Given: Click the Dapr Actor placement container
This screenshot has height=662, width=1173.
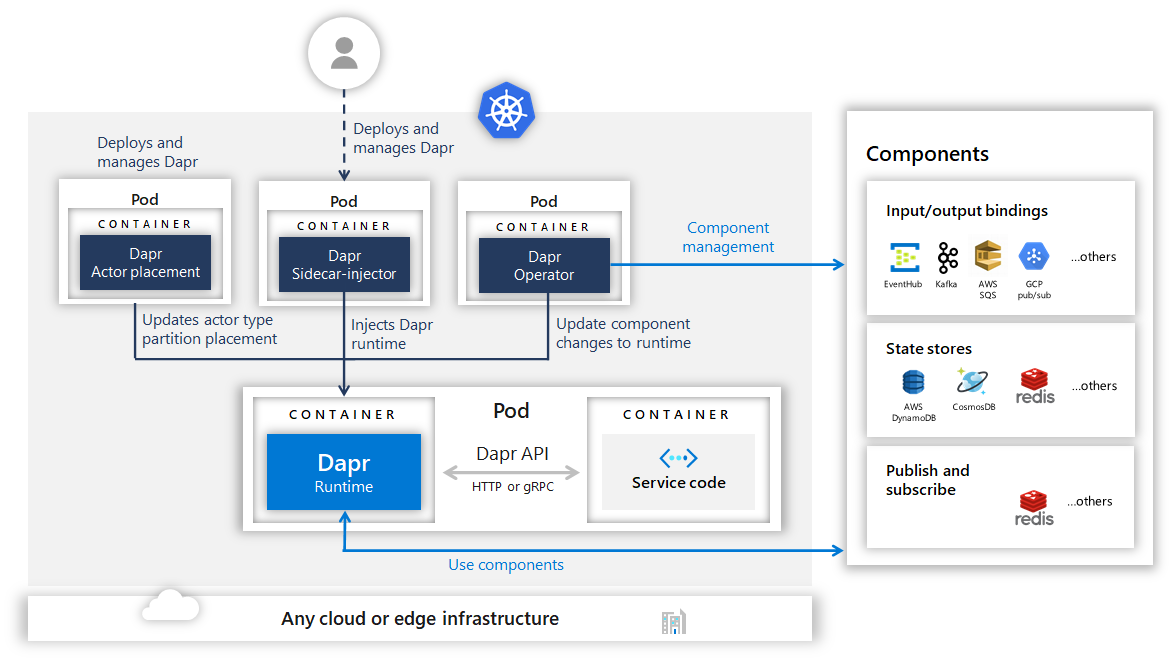Looking at the screenshot, I should coord(144,260).
